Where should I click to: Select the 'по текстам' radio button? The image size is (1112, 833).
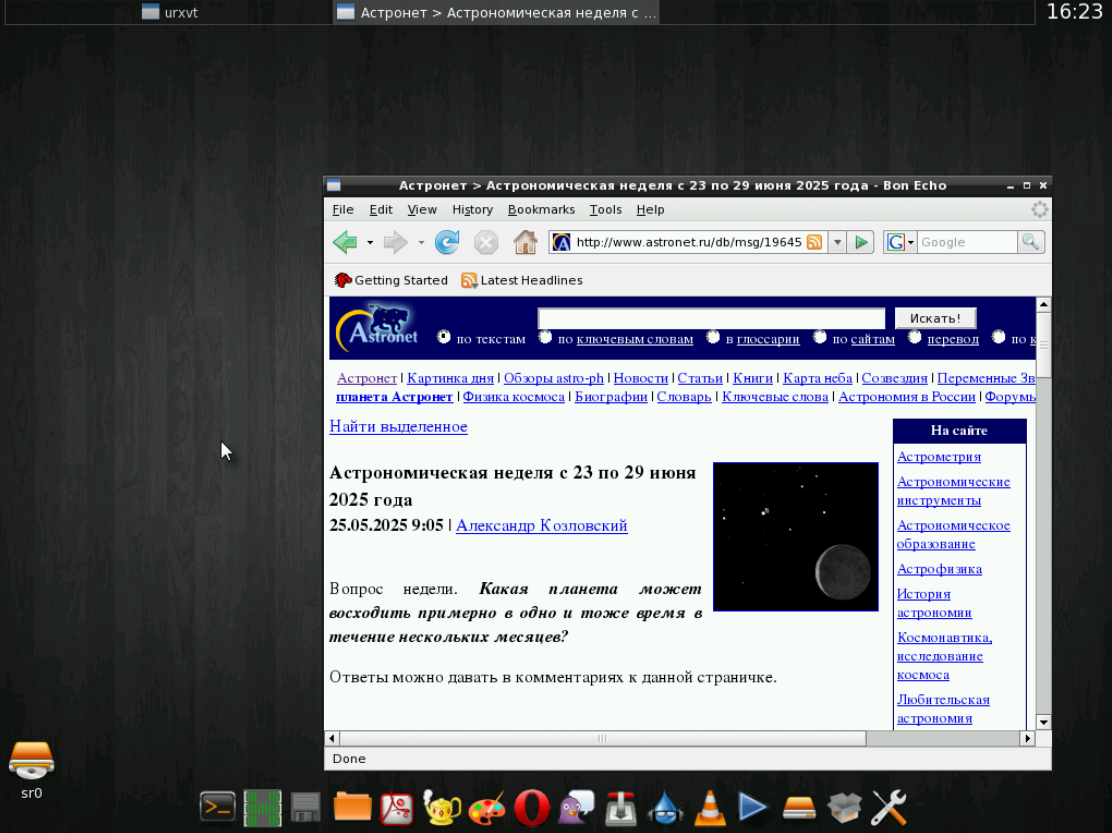pos(444,337)
